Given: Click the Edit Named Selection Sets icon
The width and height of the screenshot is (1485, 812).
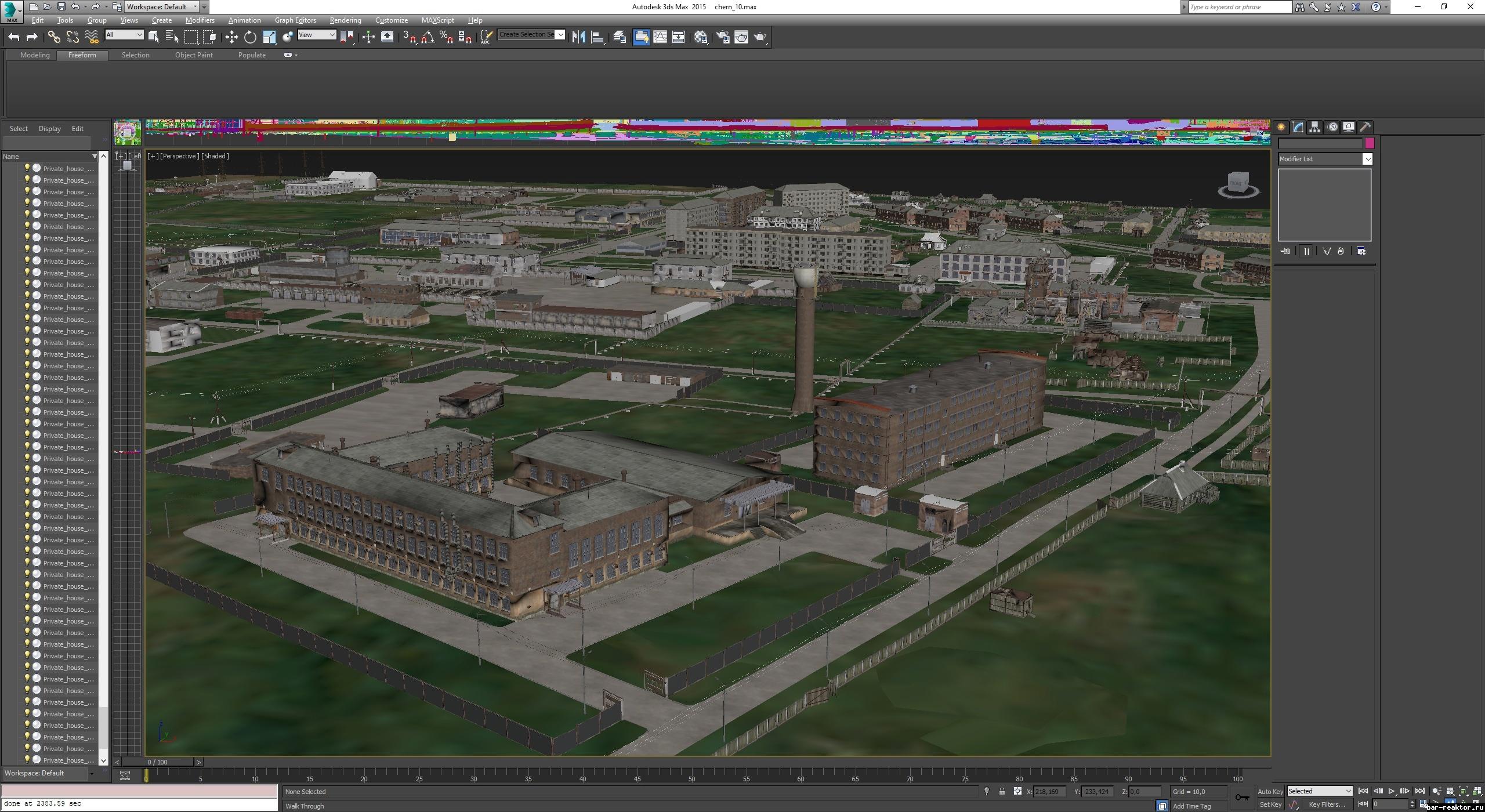Looking at the screenshot, I should coord(486,37).
